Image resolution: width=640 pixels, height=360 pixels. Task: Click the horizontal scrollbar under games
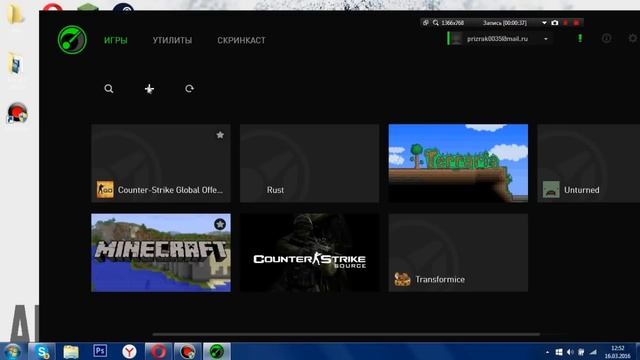click(346, 334)
